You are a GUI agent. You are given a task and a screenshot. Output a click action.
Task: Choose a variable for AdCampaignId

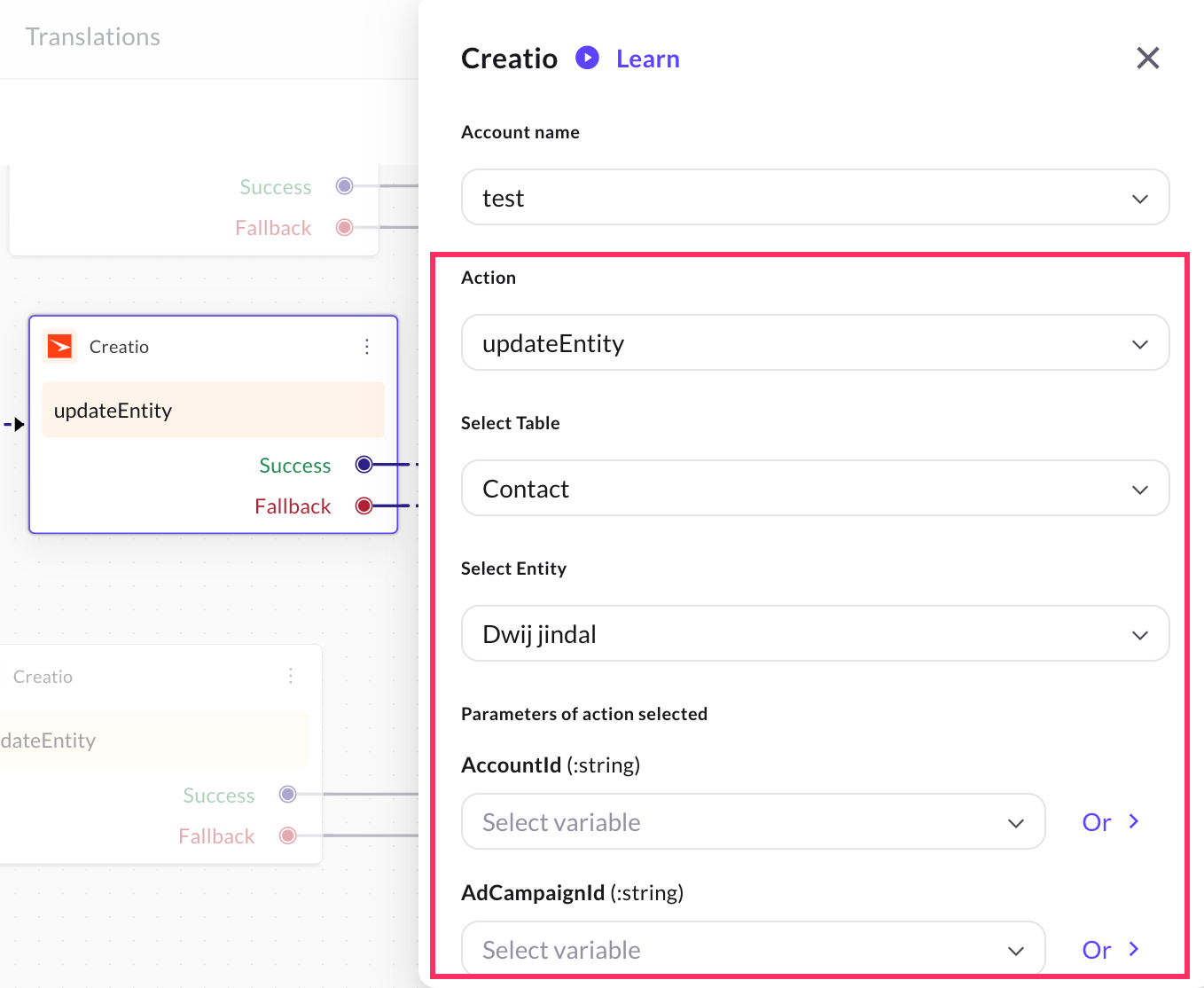point(753,950)
